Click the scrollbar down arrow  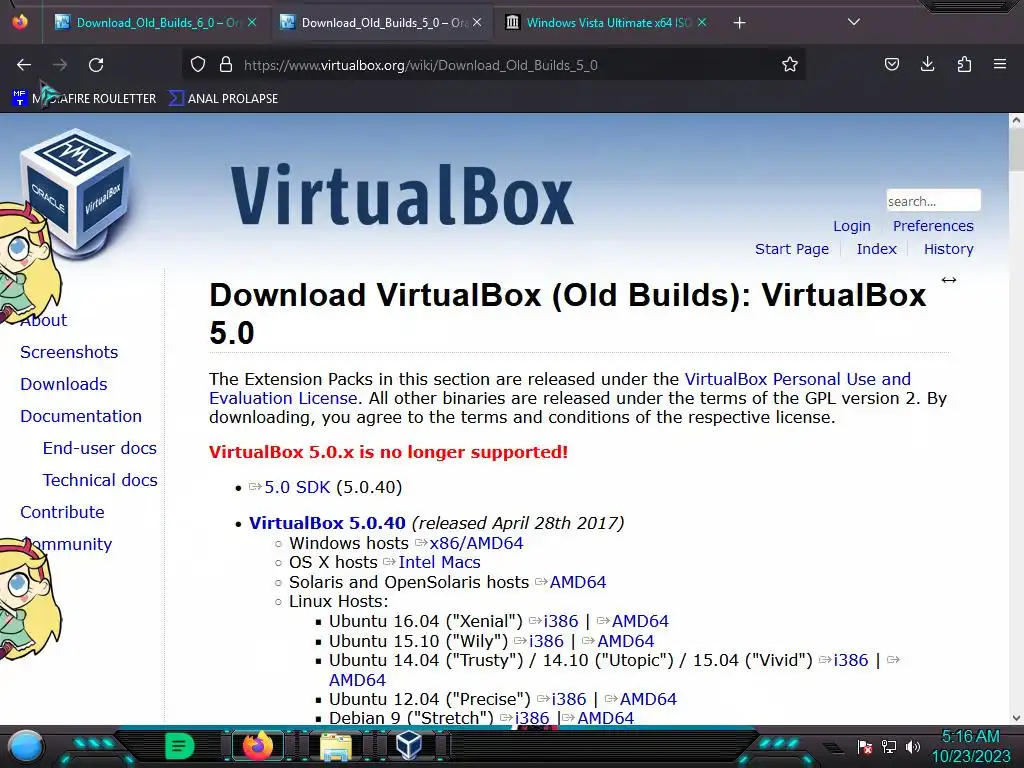click(1016, 718)
